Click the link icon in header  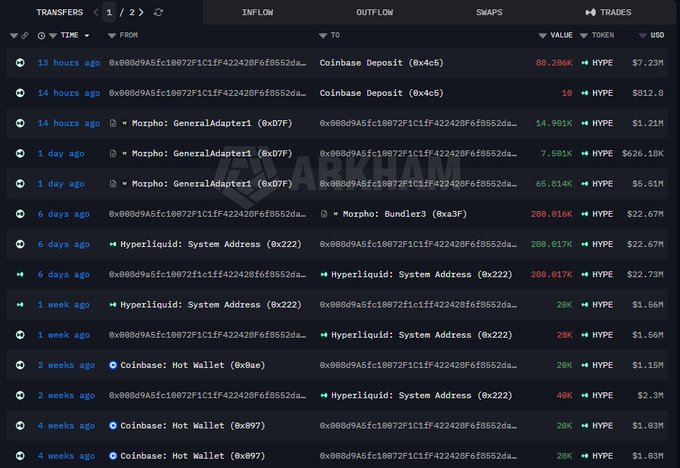[25, 36]
